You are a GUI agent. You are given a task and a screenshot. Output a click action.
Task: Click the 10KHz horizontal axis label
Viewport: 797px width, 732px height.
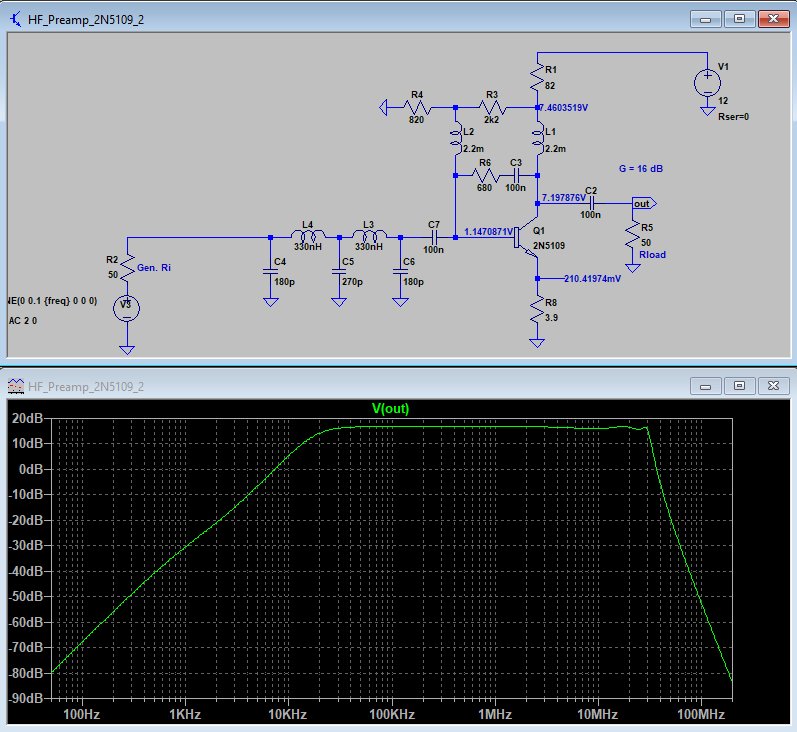click(287, 714)
